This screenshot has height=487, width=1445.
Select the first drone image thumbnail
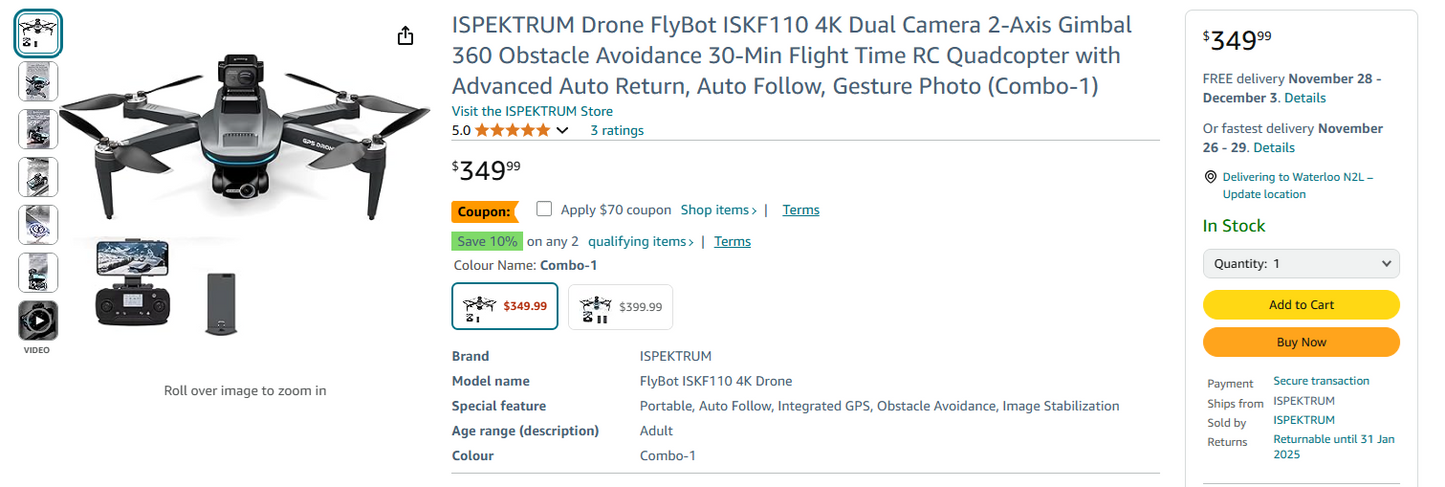(x=38, y=33)
